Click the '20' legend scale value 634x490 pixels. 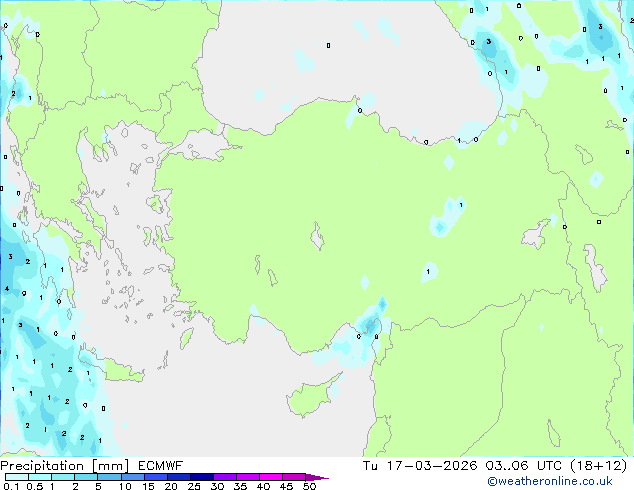click(x=171, y=486)
